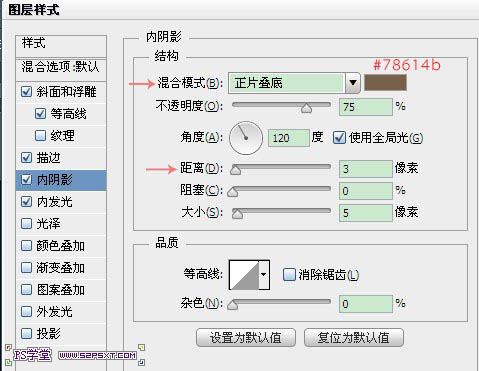479x371 pixels.
Task: Click the opacity field showing 75
Action: tap(366, 107)
